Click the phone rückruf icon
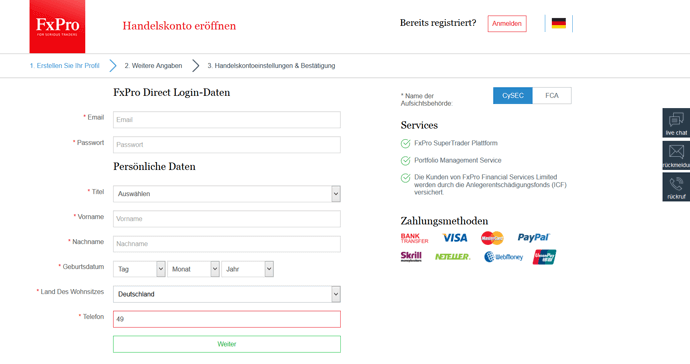The width and height of the screenshot is (690, 364). 676,187
